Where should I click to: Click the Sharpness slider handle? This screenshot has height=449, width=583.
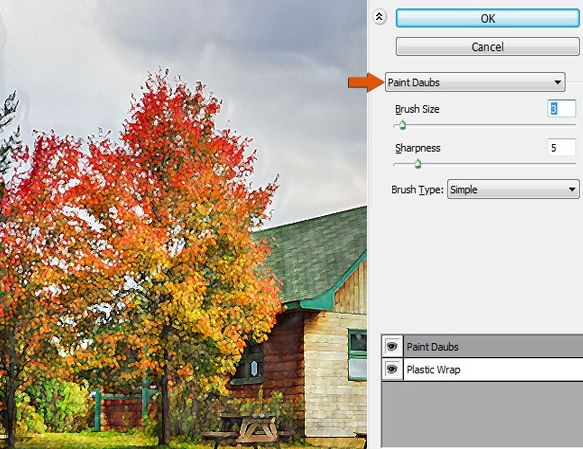[x=418, y=164]
